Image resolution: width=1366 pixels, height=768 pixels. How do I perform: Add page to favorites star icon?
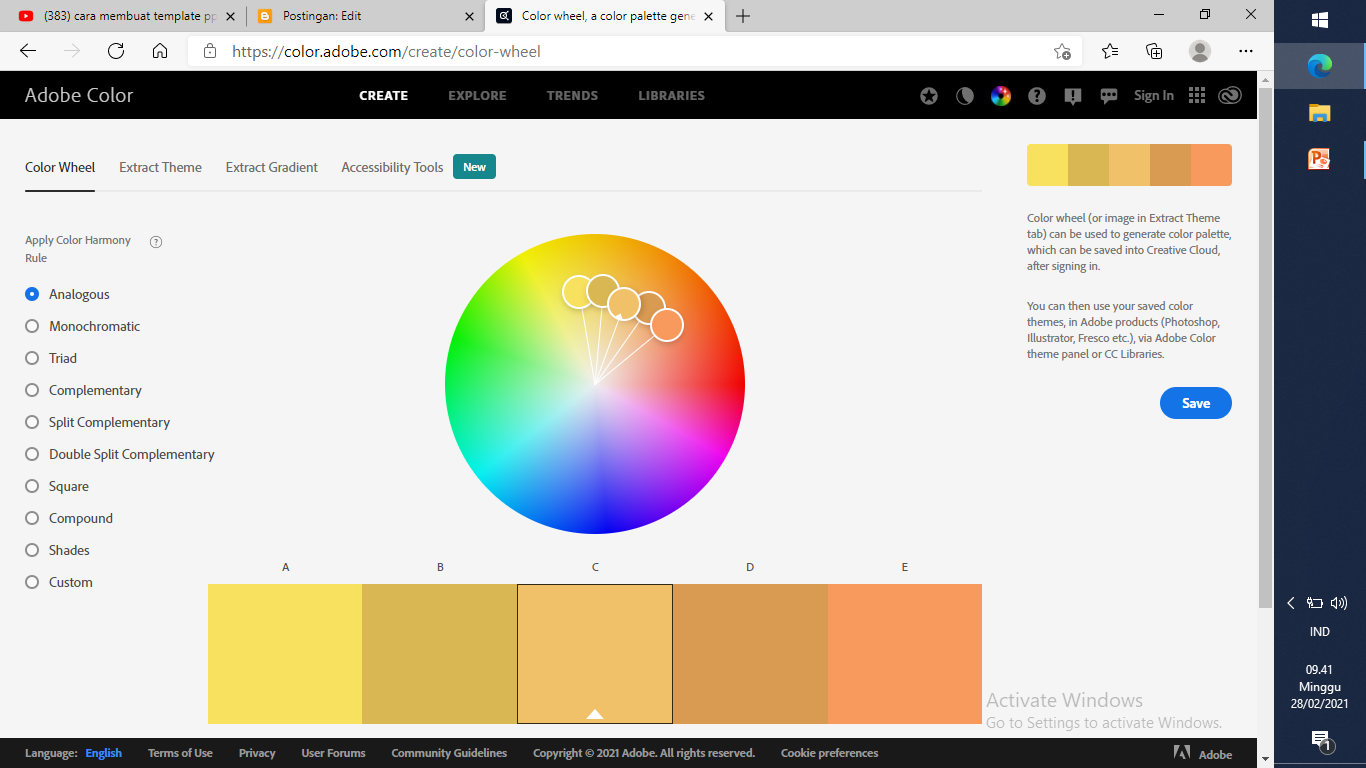(x=1062, y=51)
